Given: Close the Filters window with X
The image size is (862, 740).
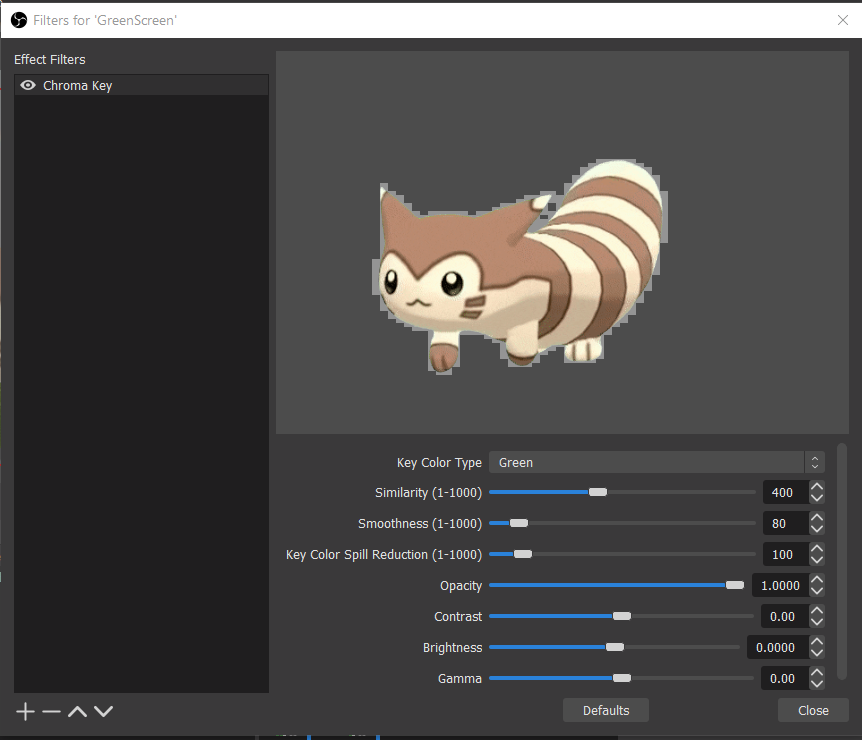Looking at the screenshot, I should click(x=842, y=20).
